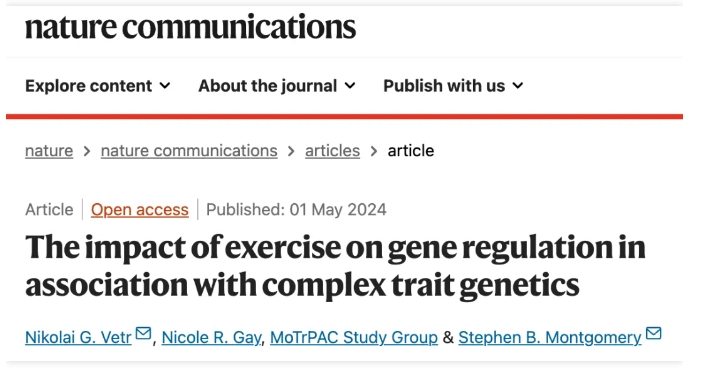Navigate to articles breadcrumb
Screen dimensions: 704x369
tap(332, 151)
